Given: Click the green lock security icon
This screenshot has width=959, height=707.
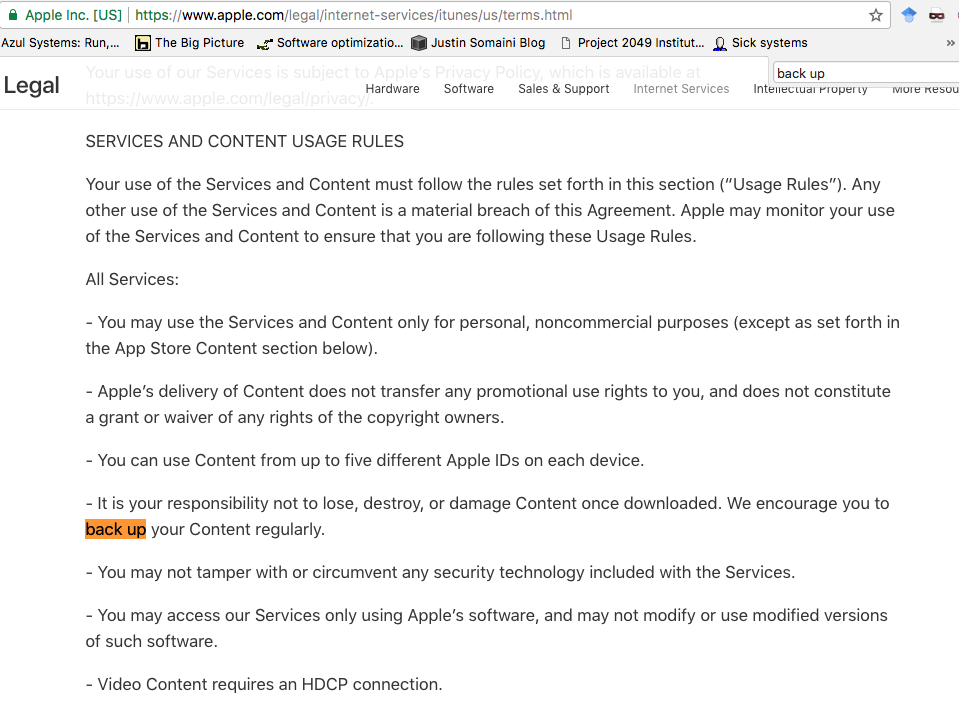Looking at the screenshot, I should [12, 15].
